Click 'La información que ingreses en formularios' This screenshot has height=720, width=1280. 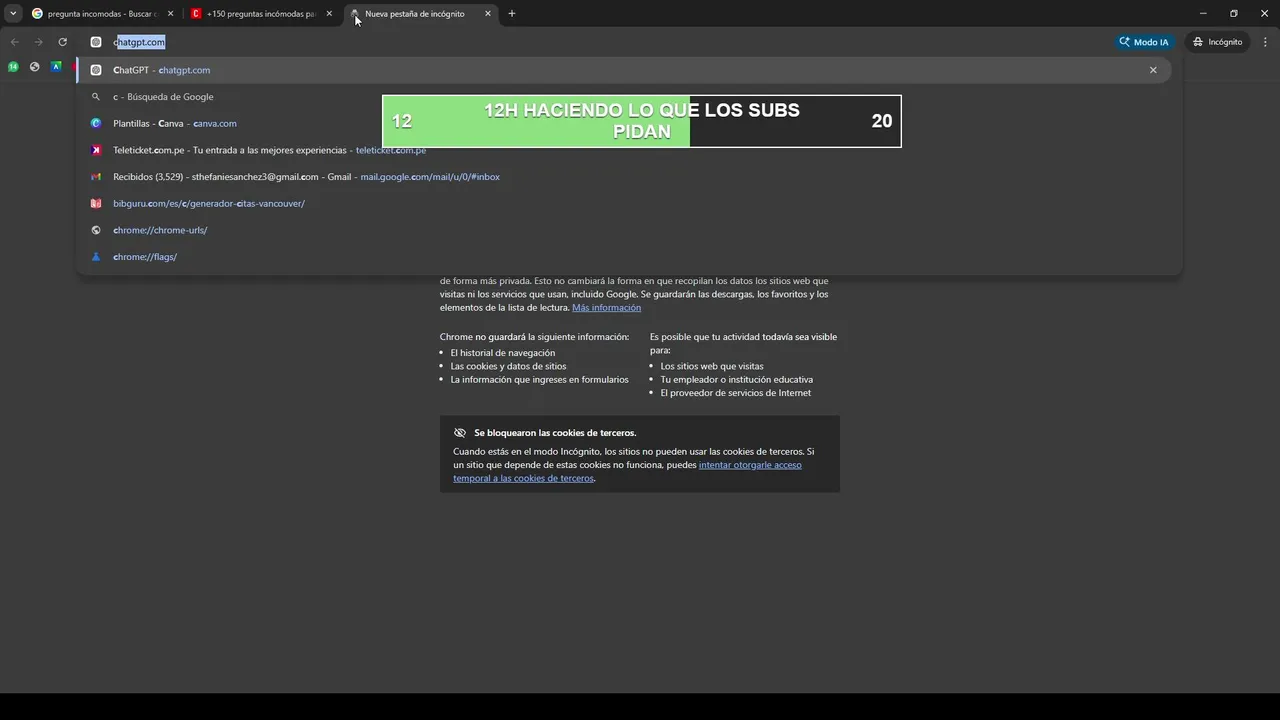pyautogui.click(x=539, y=380)
